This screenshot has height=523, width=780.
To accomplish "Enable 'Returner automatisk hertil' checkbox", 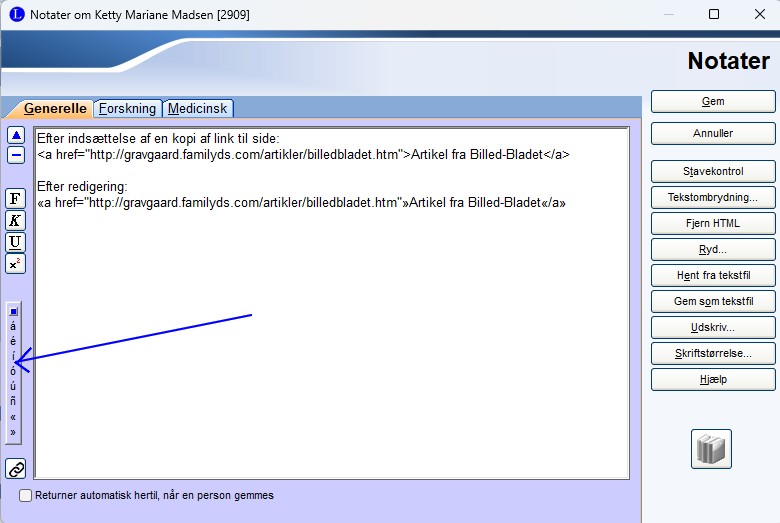I will click(x=26, y=495).
